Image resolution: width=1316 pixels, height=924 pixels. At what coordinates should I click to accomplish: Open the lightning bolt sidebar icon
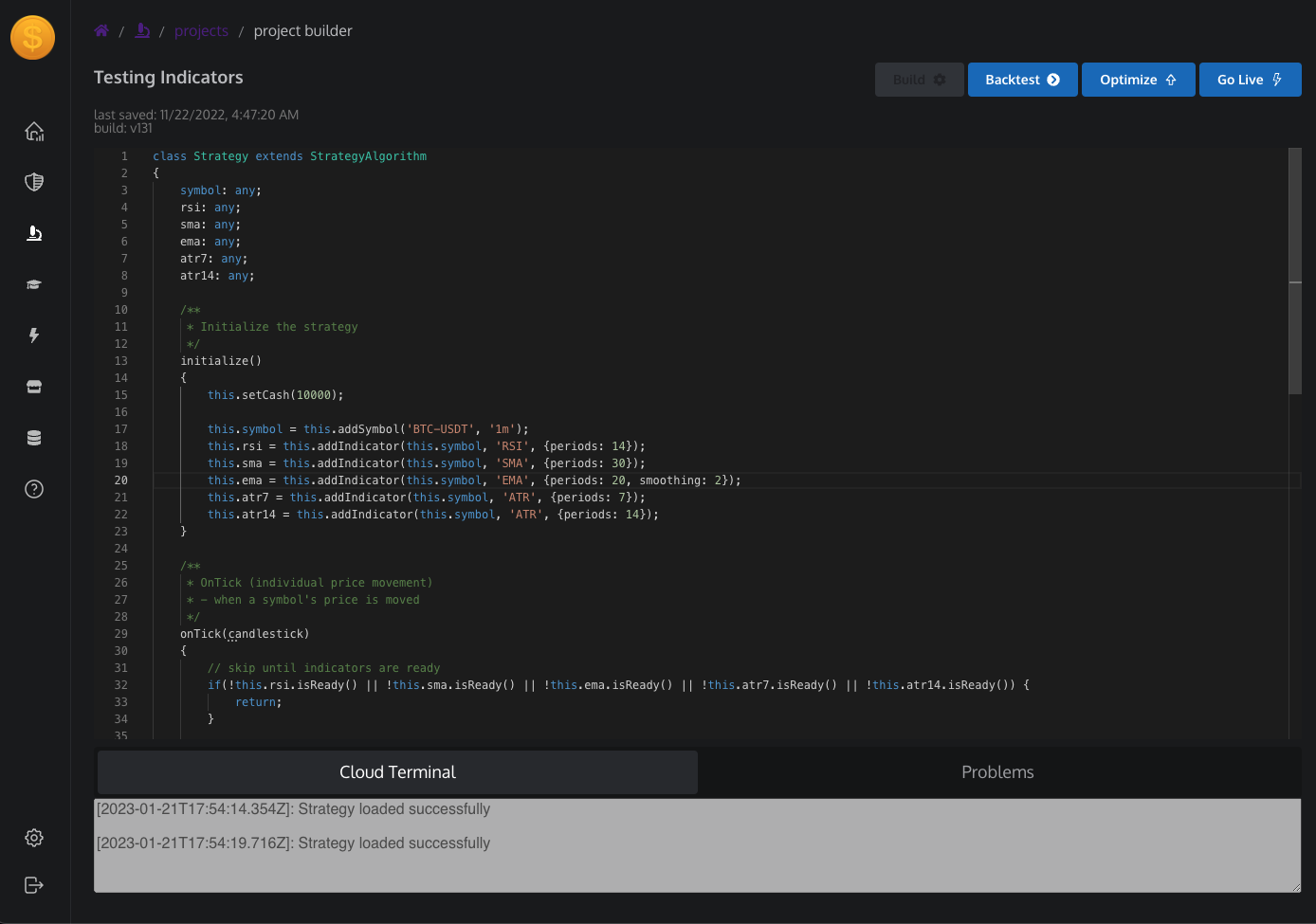pos(34,335)
